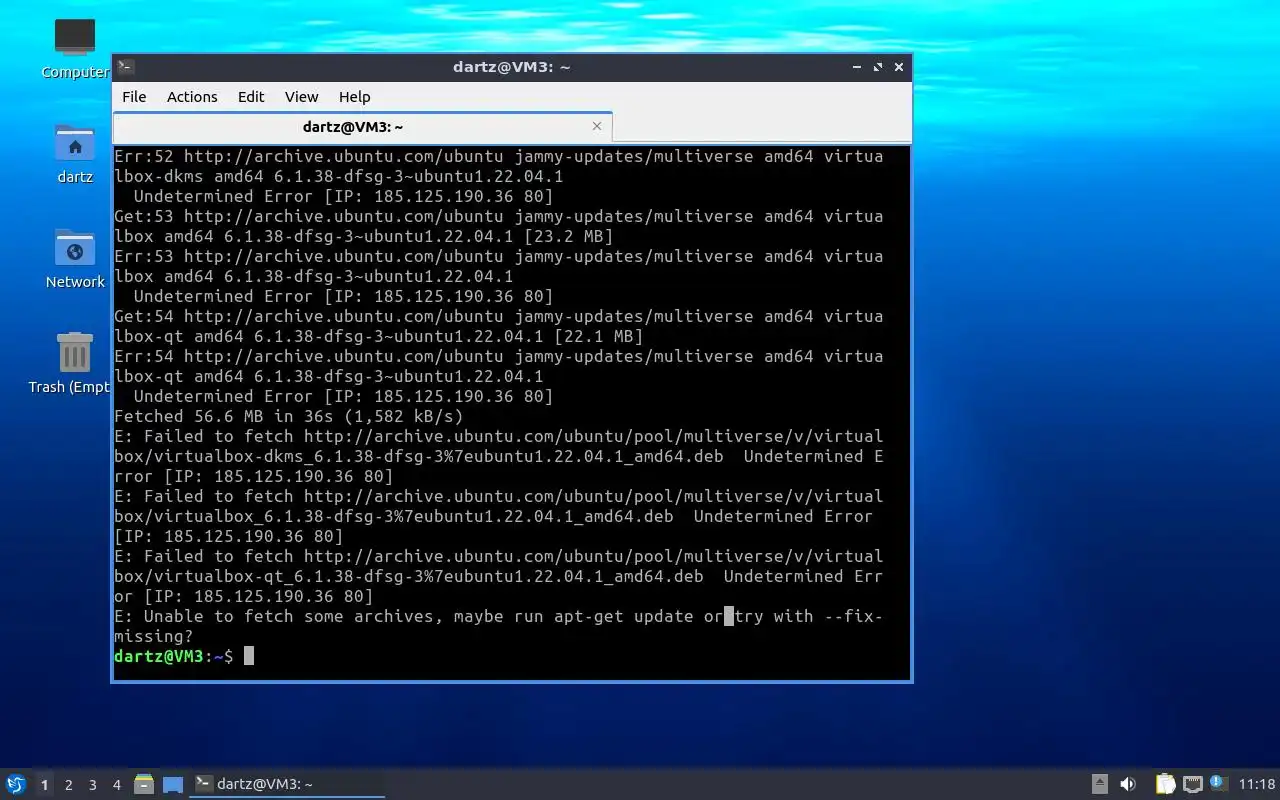The image size is (1280, 800).
Task: Open the Help menu in the terminal
Action: click(x=355, y=97)
